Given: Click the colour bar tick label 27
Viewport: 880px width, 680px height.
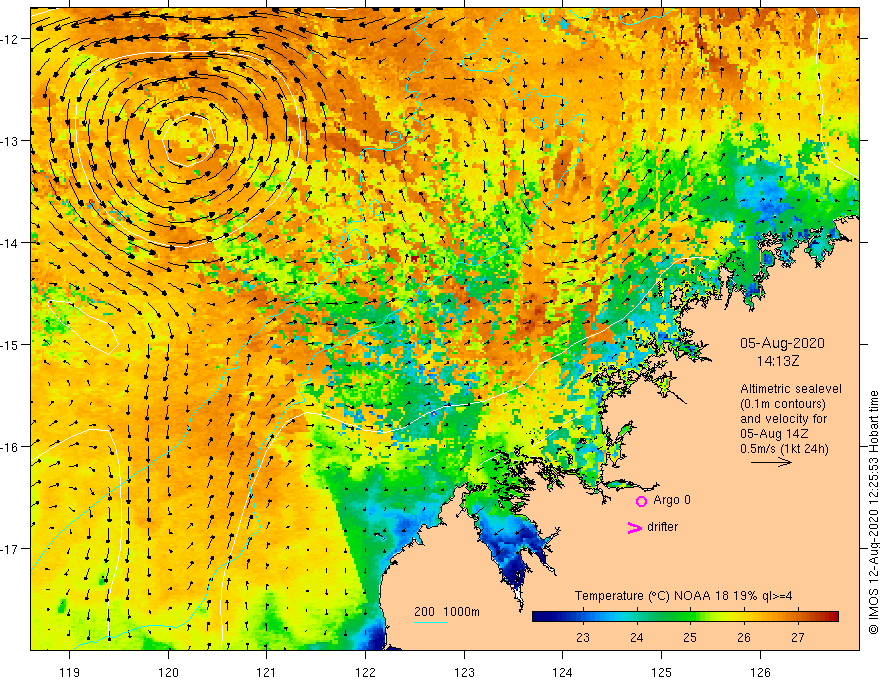Looking at the screenshot, I should pos(798,637).
